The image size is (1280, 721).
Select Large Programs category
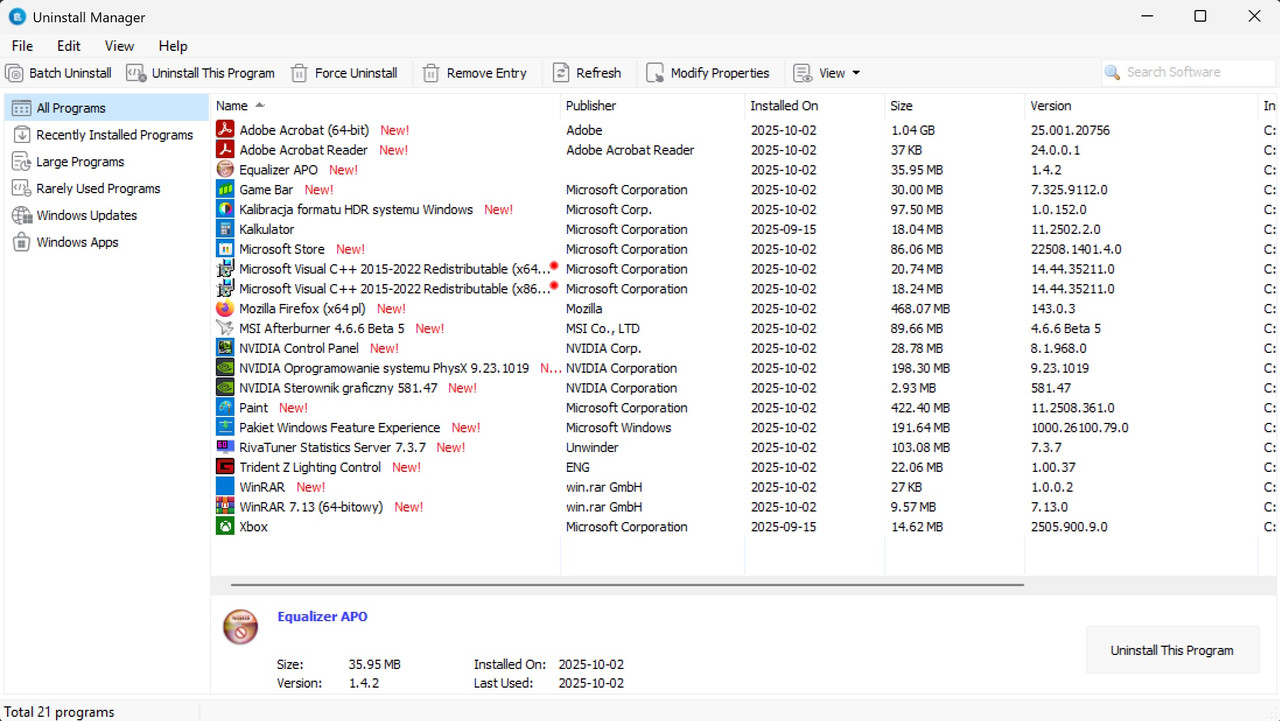107,162
